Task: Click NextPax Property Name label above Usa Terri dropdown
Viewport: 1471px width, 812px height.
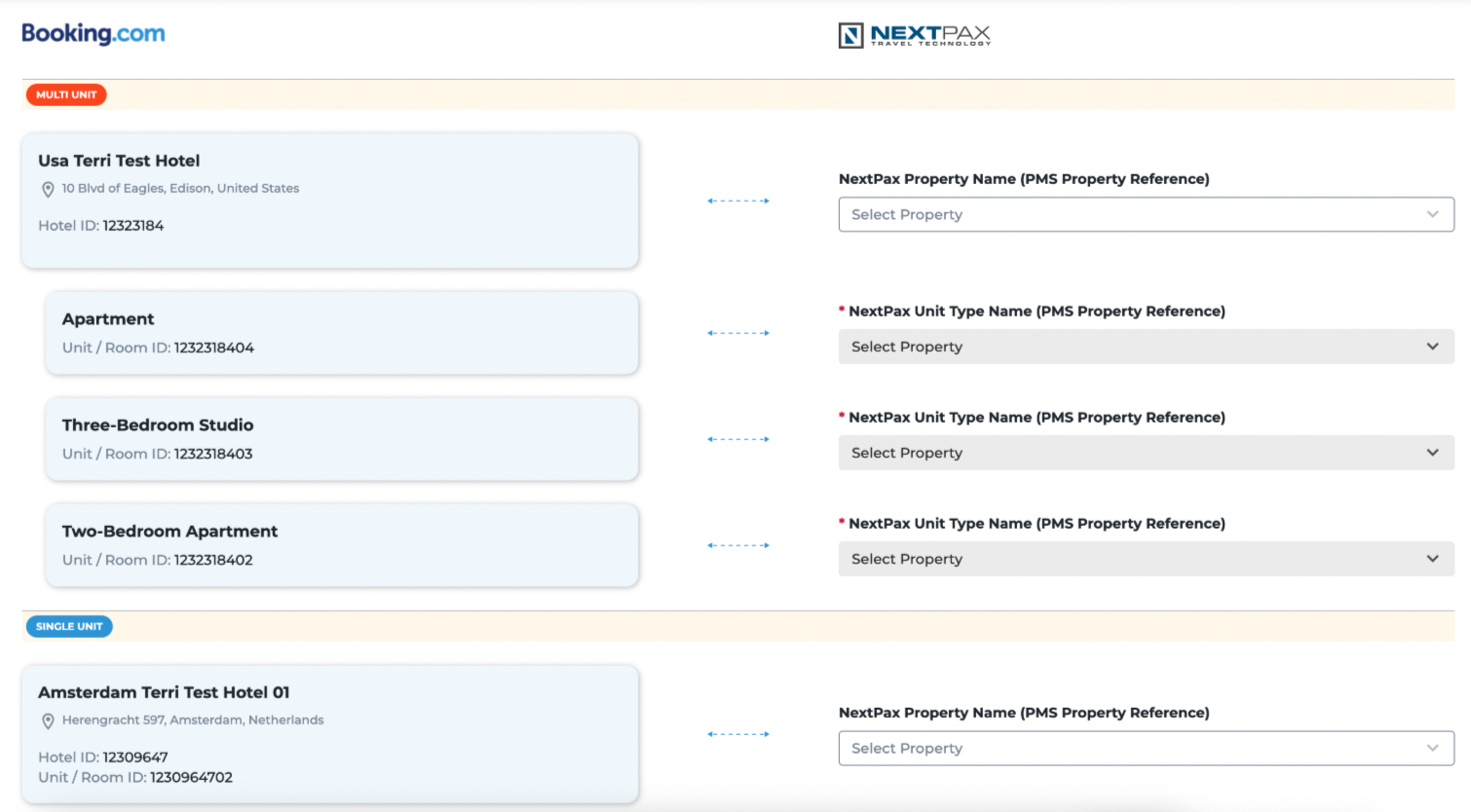Action: coord(1024,179)
